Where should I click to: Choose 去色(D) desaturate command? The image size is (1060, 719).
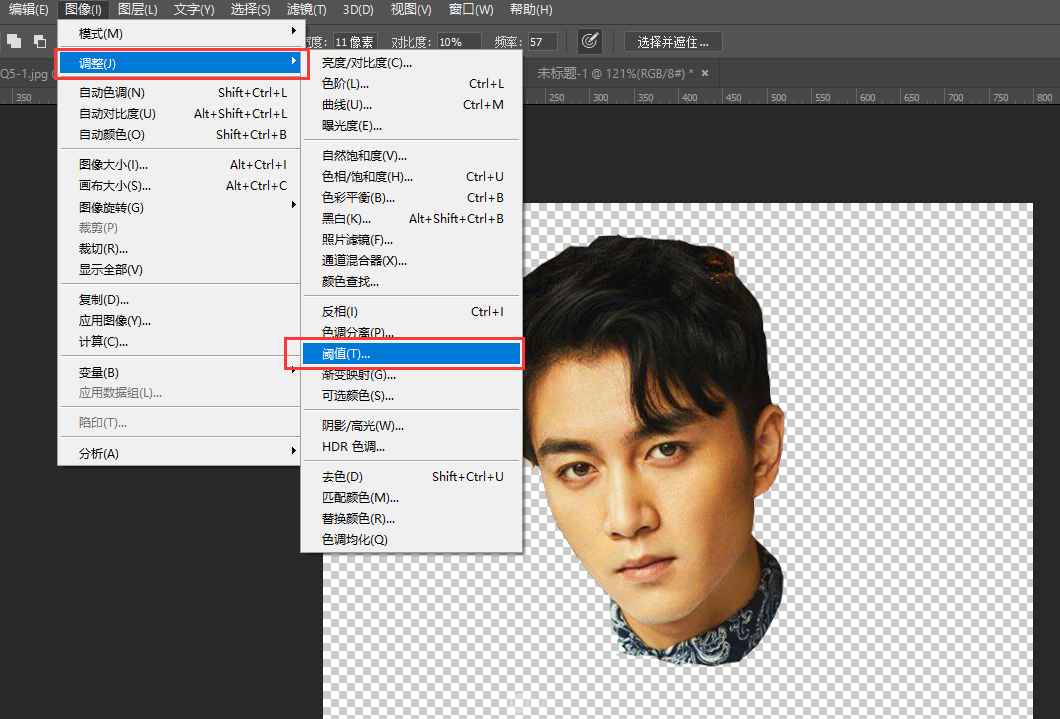[x=411, y=476]
